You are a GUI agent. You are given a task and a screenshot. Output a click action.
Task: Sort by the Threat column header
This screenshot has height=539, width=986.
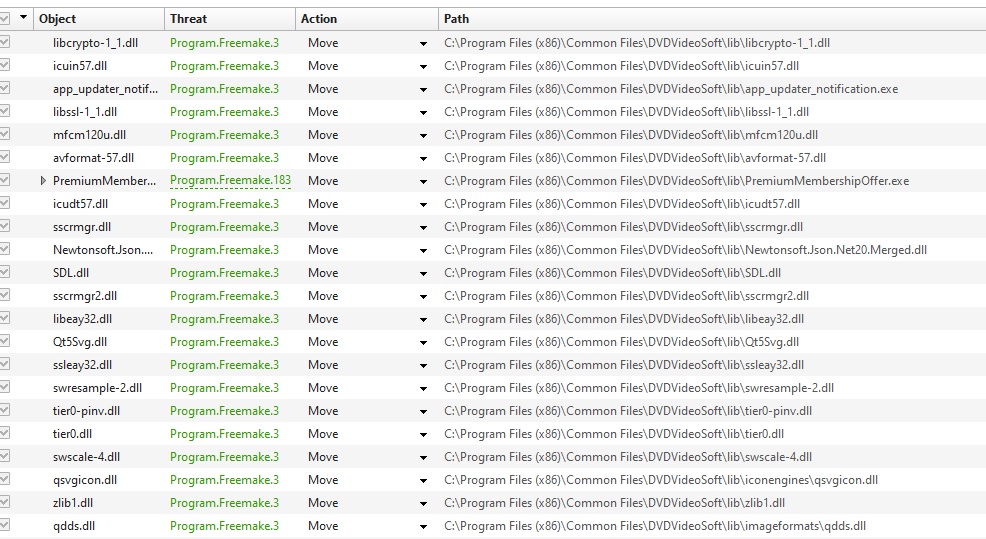pyautogui.click(x=230, y=18)
